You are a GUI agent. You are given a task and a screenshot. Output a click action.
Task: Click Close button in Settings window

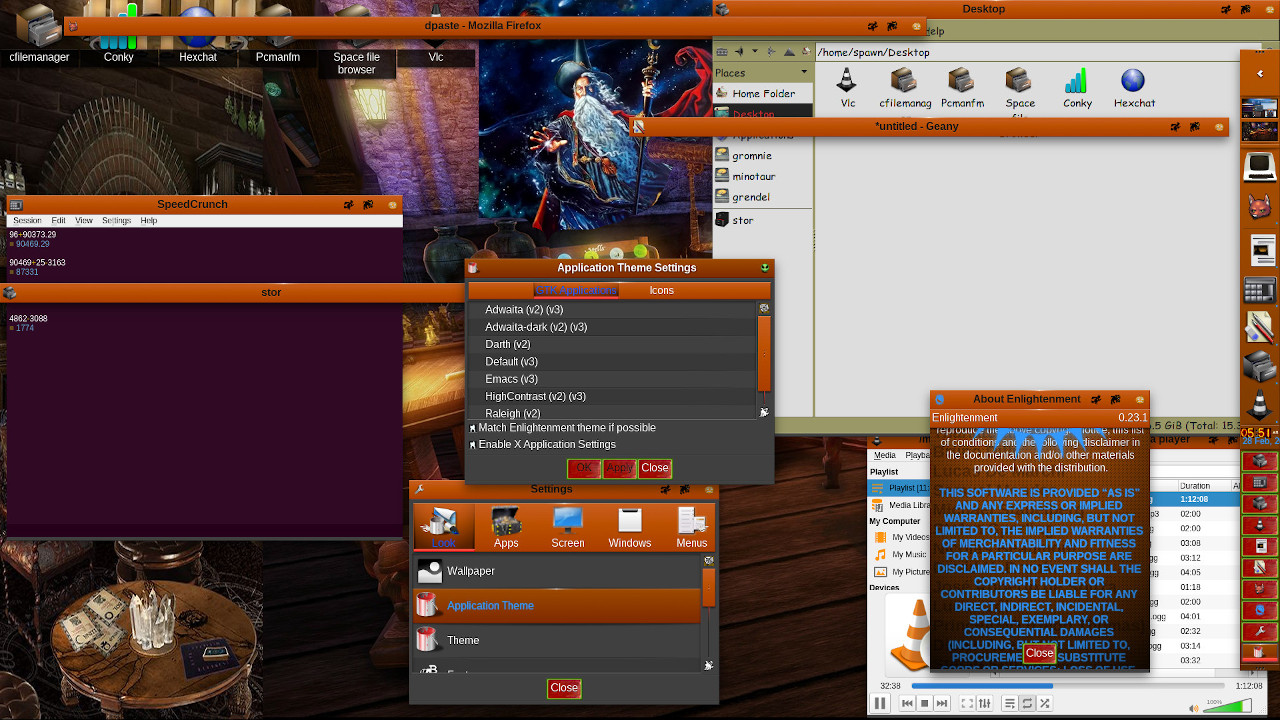tap(564, 688)
